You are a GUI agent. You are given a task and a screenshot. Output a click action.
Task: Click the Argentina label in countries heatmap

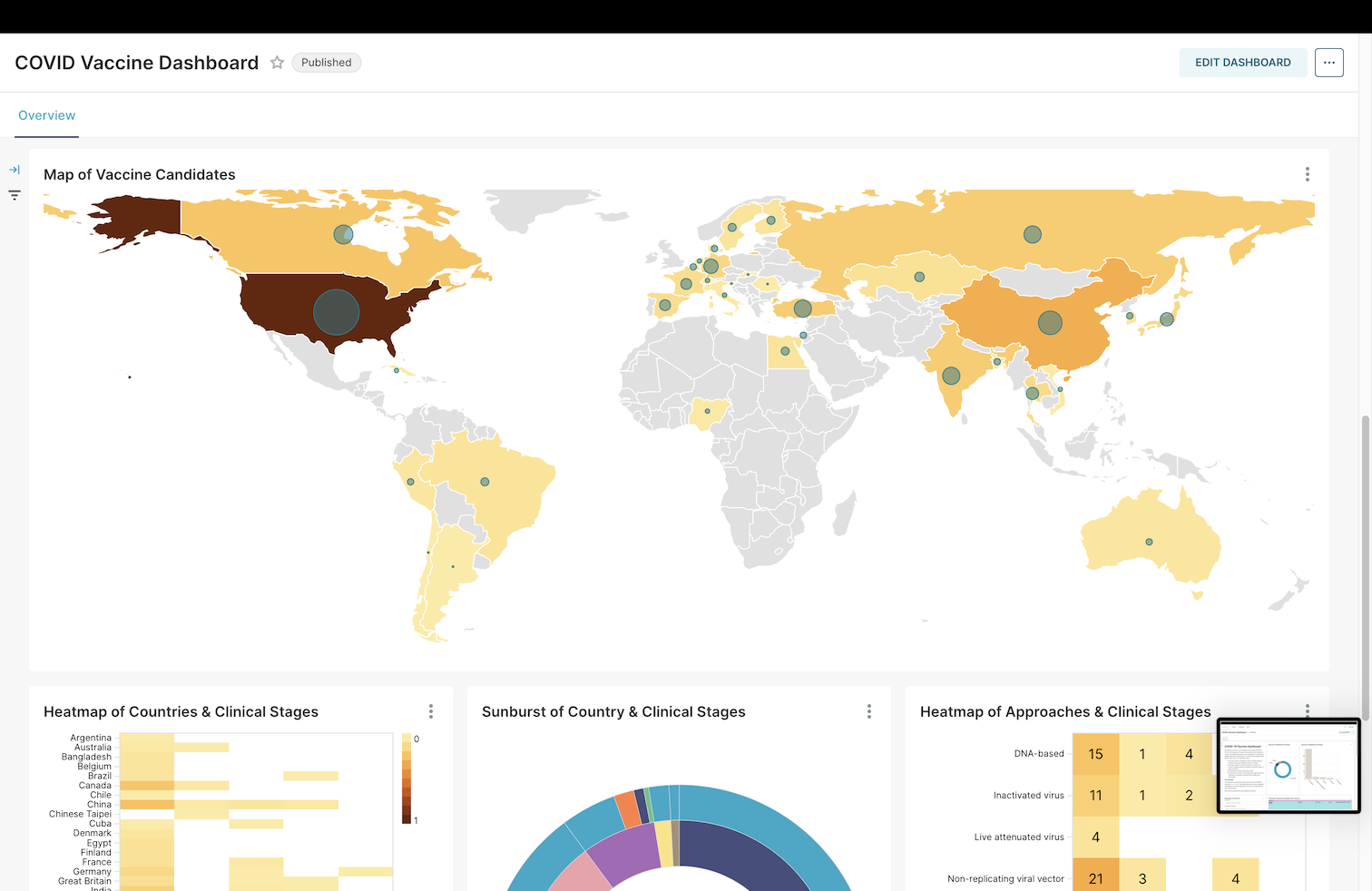coord(91,738)
